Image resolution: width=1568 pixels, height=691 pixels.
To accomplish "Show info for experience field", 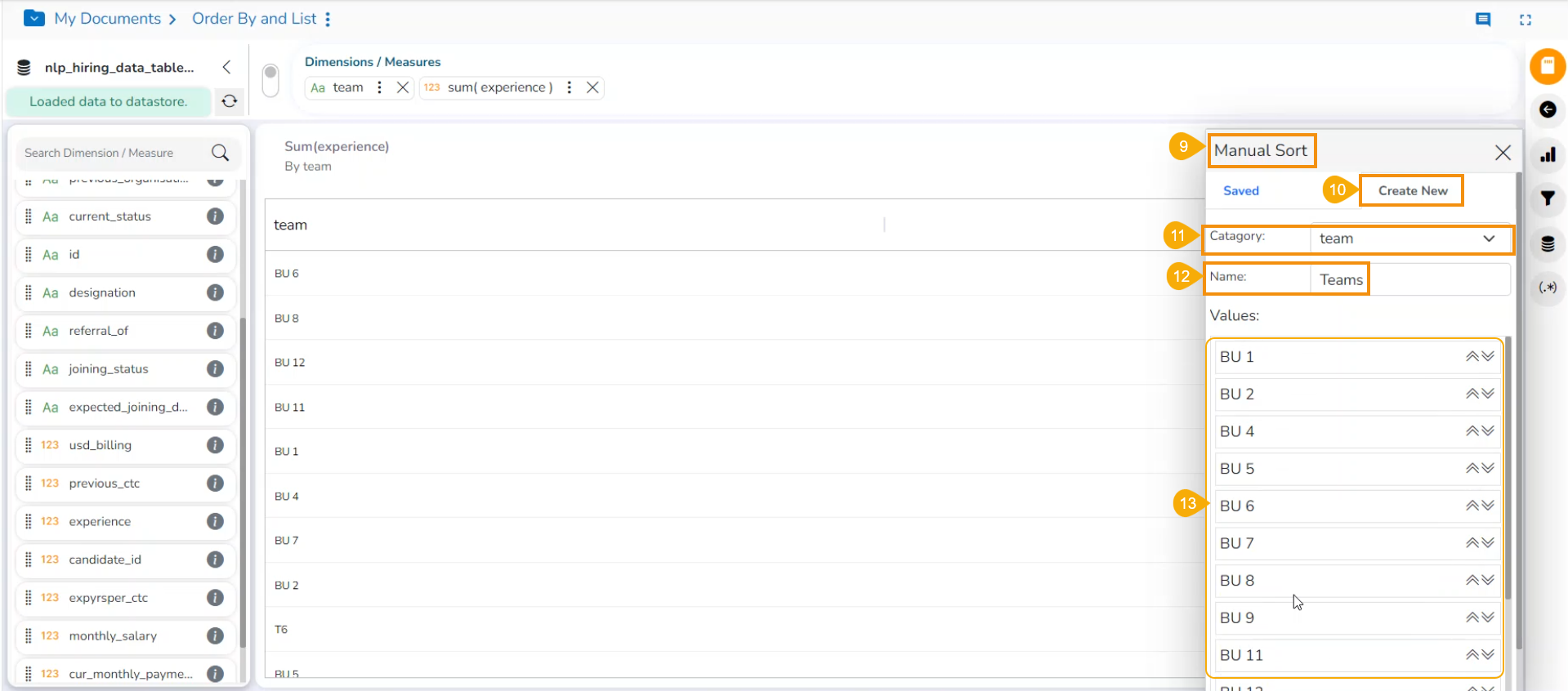I will pos(216,521).
